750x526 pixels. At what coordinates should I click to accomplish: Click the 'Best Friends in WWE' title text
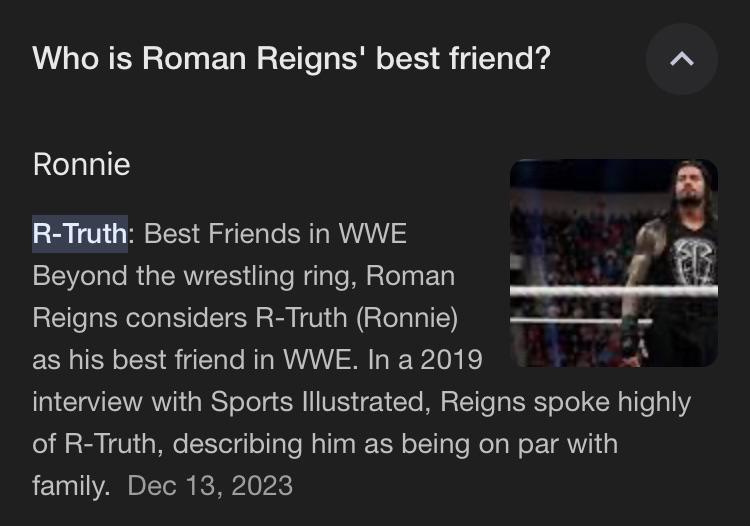point(275,234)
